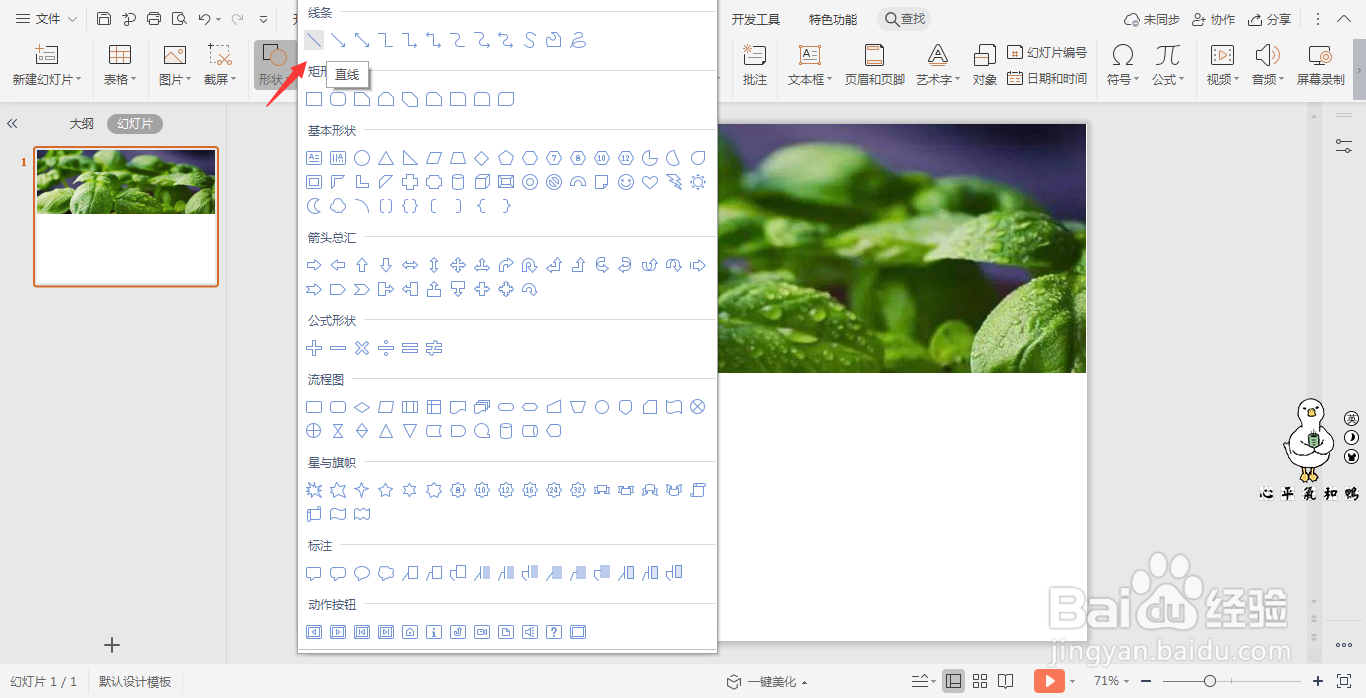Choose the isosceles triangle basic shape
Image resolution: width=1366 pixels, height=698 pixels.
tap(386, 158)
